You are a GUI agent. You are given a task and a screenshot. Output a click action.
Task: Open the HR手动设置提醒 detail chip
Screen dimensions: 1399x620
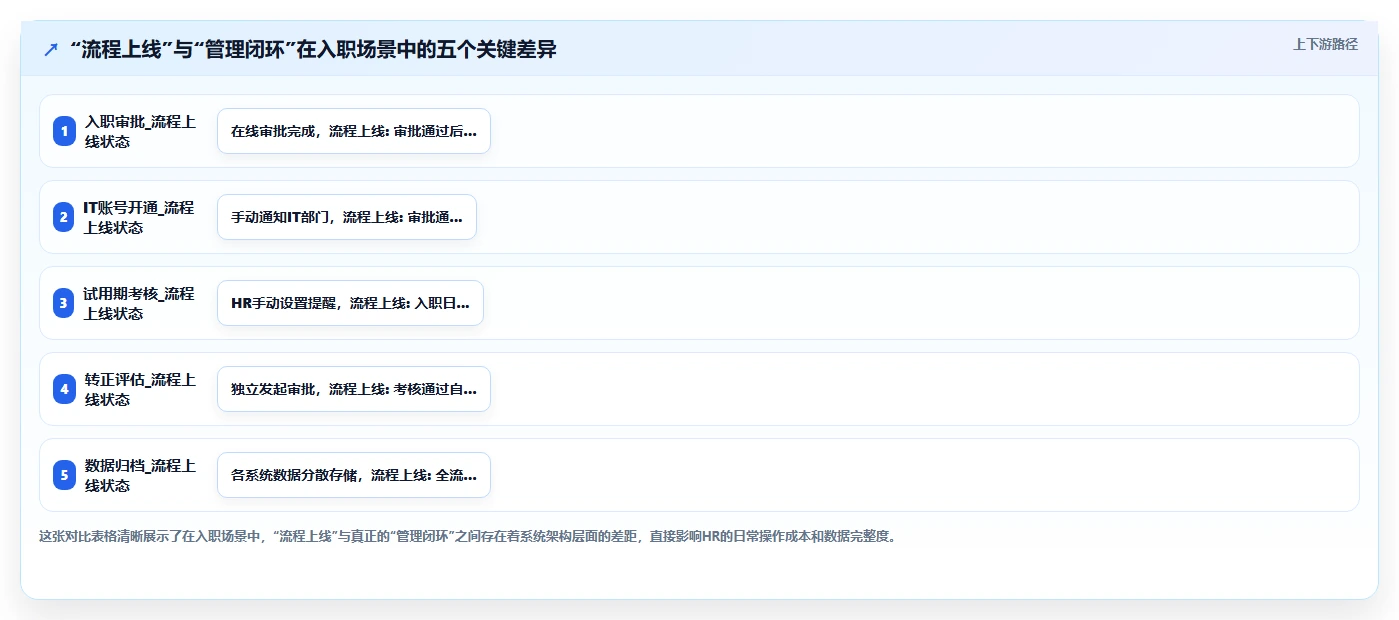pyautogui.click(x=350, y=303)
